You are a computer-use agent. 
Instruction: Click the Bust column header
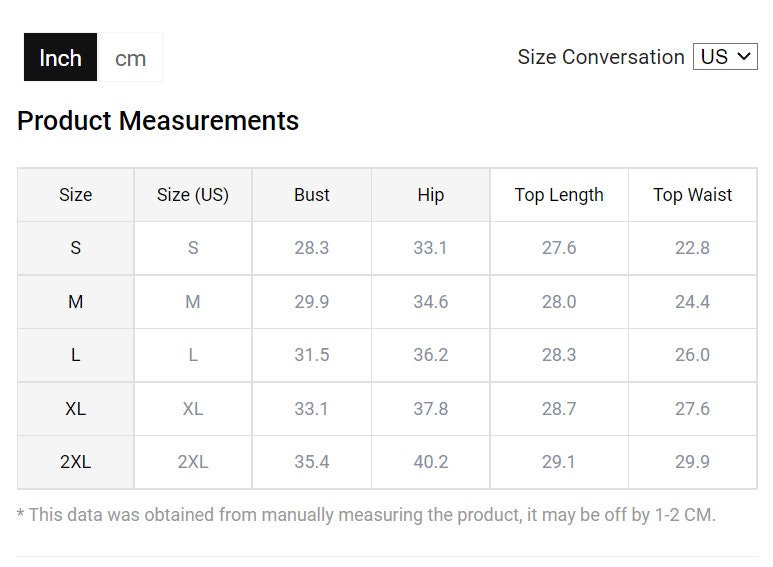coord(312,195)
